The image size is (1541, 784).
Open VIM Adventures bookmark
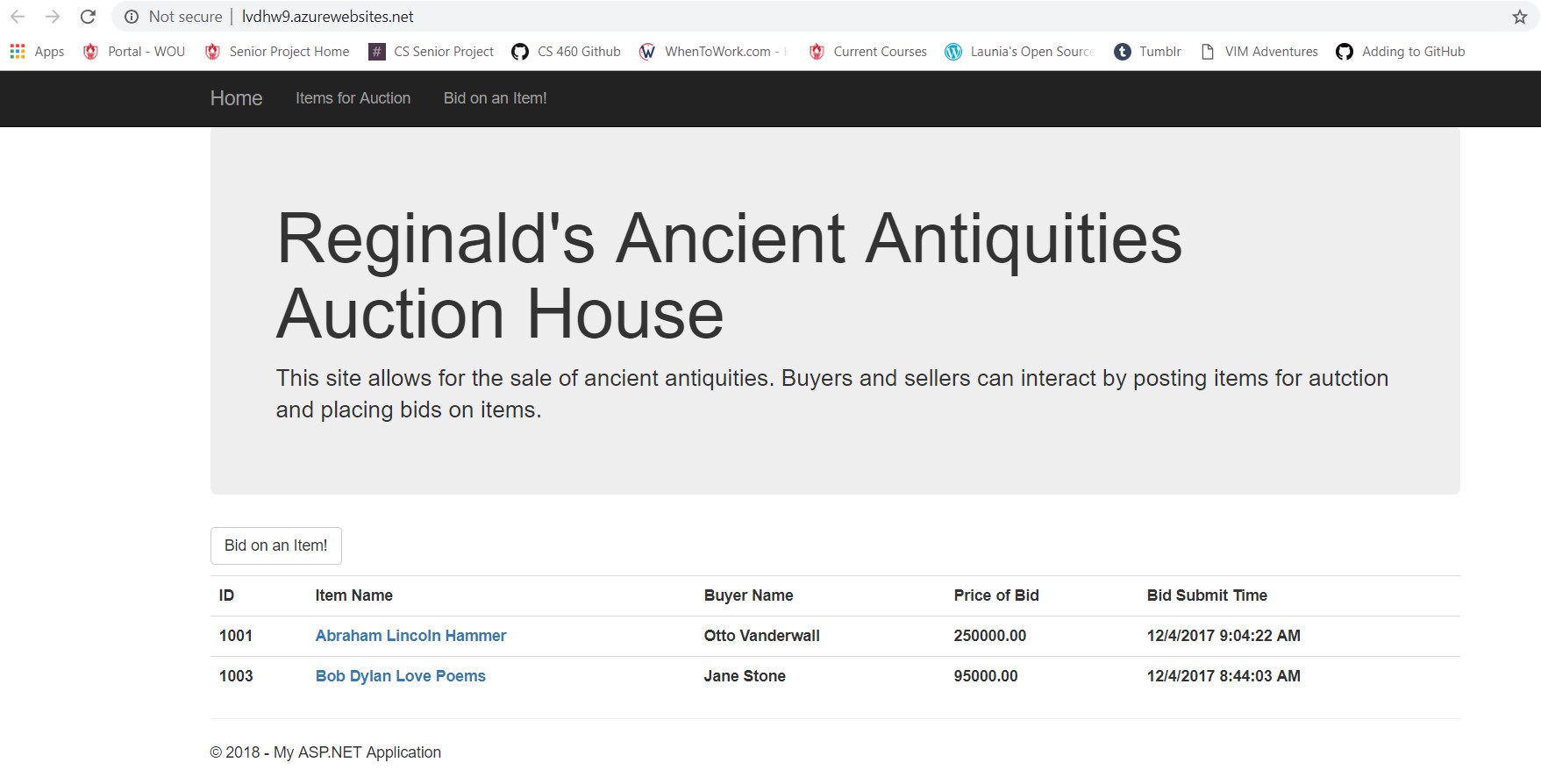(1259, 52)
